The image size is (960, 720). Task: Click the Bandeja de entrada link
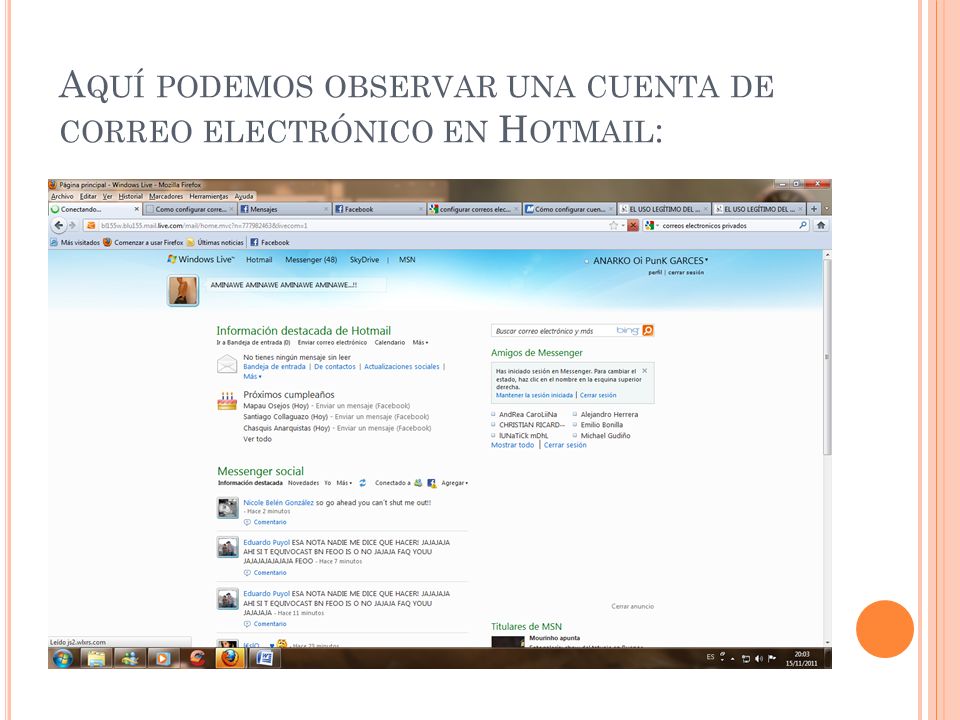pos(274,367)
